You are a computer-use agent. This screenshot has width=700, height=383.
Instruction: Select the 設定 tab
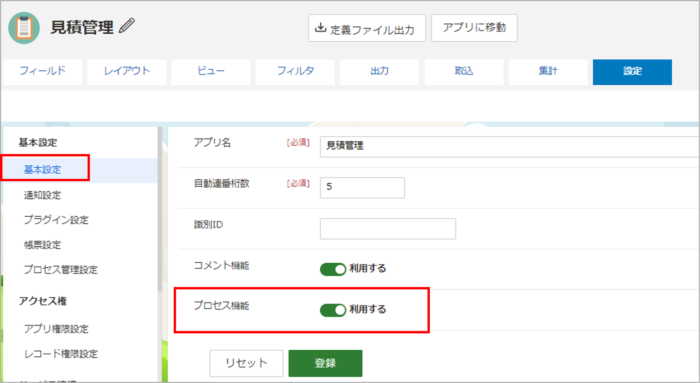632,72
